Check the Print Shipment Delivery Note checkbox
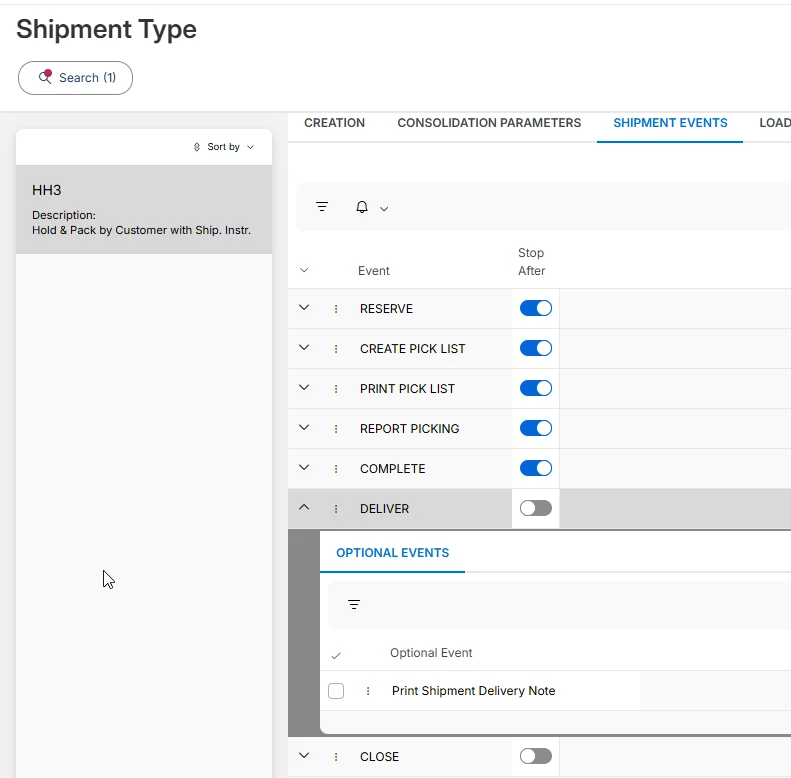The height and width of the screenshot is (778, 791). [x=336, y=691]
